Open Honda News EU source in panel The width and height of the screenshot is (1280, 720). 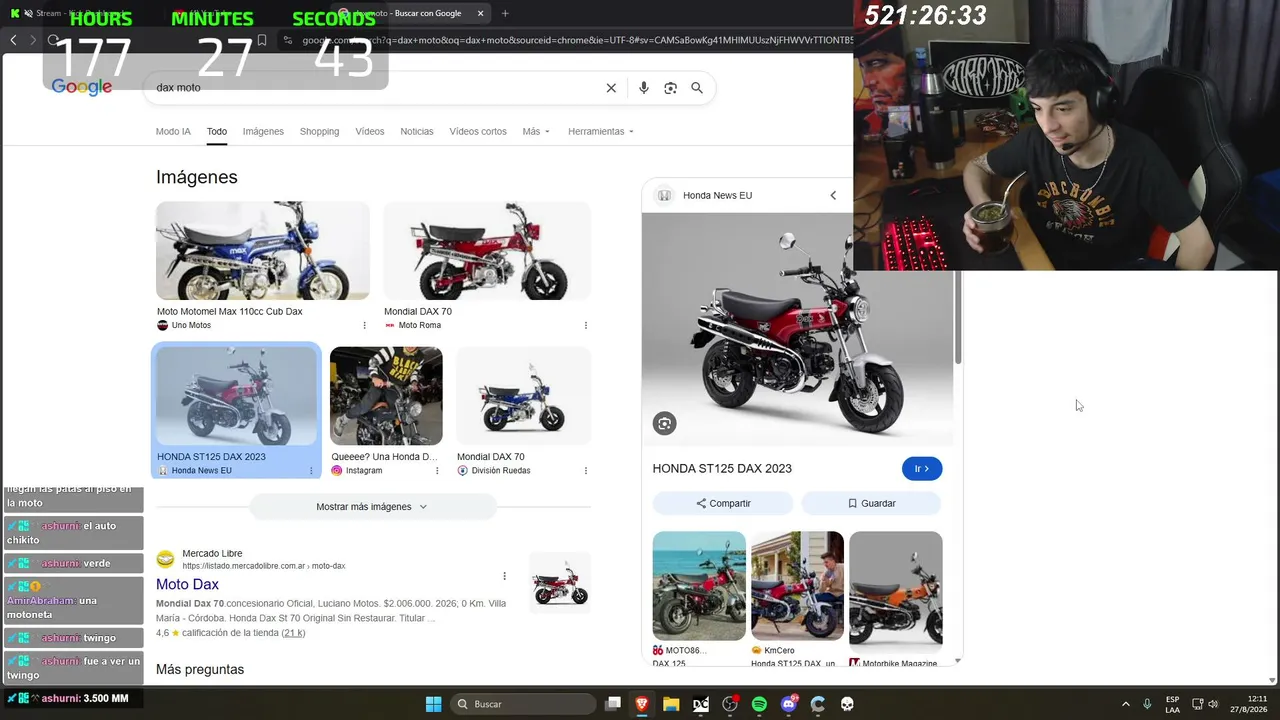coord(717,195)
